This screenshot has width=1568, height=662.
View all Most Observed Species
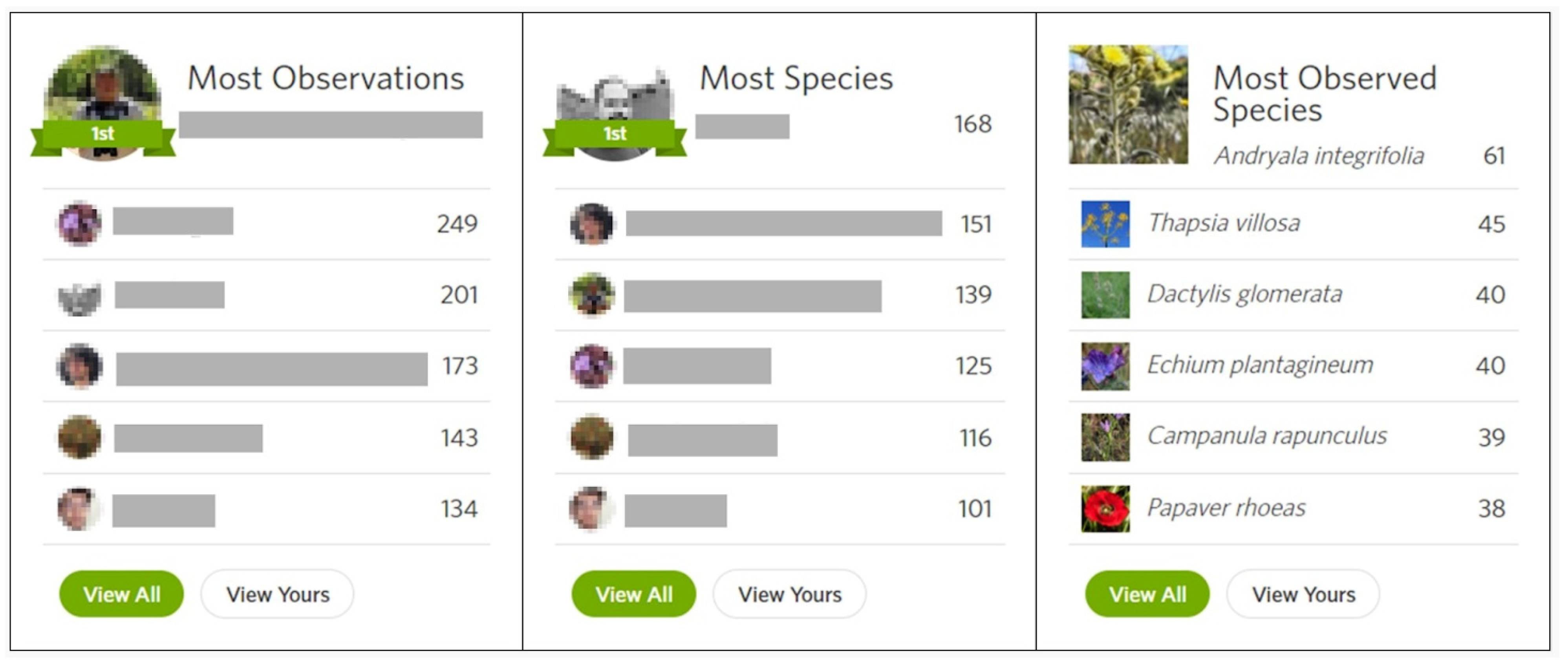click(1147, 594)
